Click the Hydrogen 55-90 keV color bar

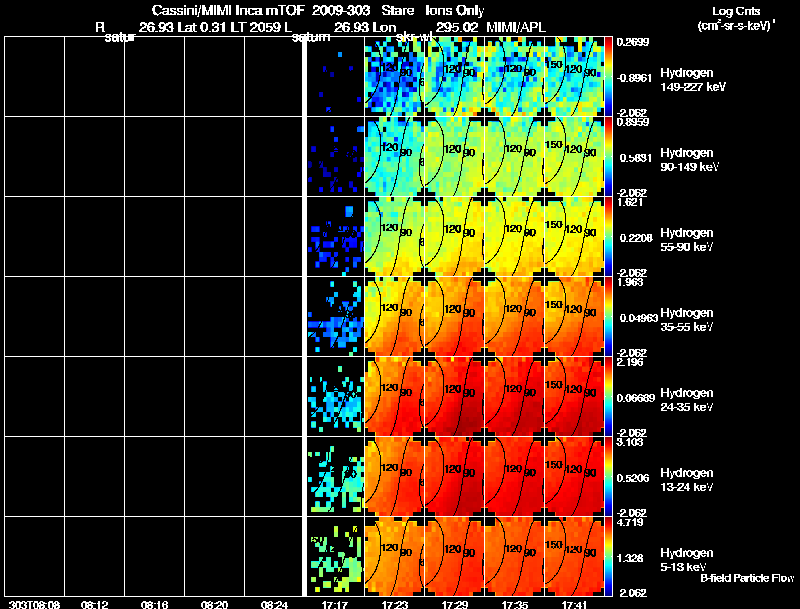pyautogui.click(x=608, y=237)
